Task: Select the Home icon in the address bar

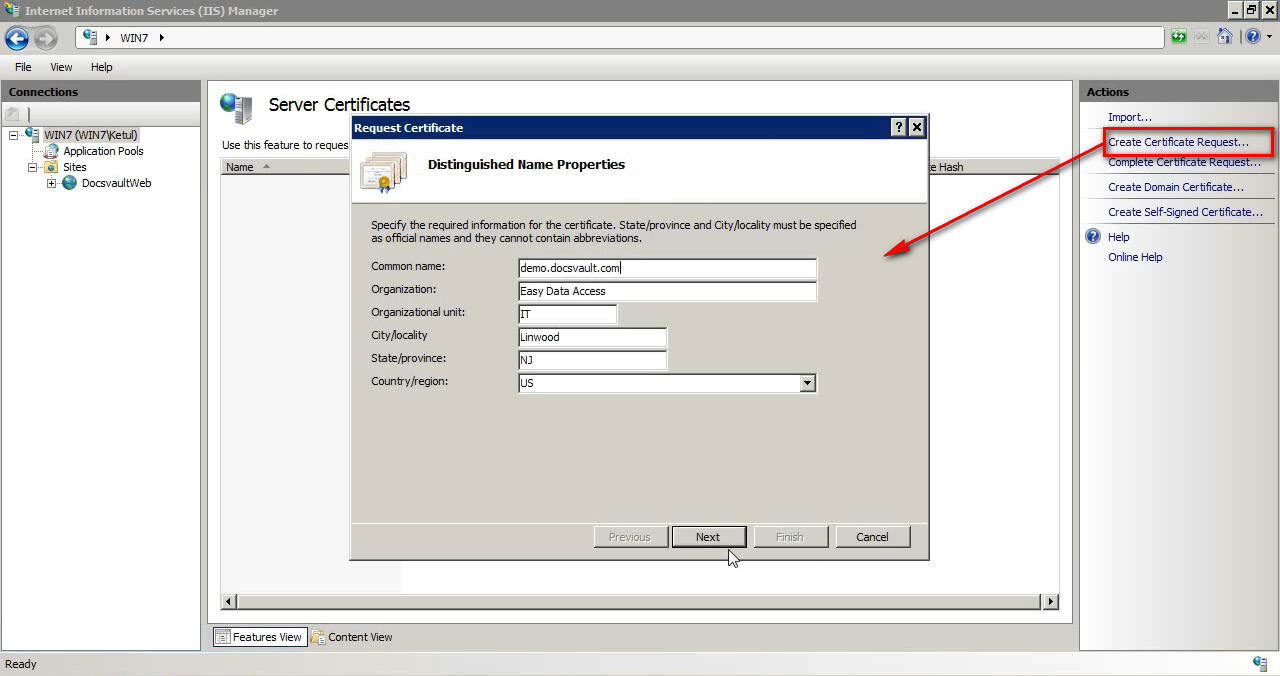Action: click(1225, 36)
